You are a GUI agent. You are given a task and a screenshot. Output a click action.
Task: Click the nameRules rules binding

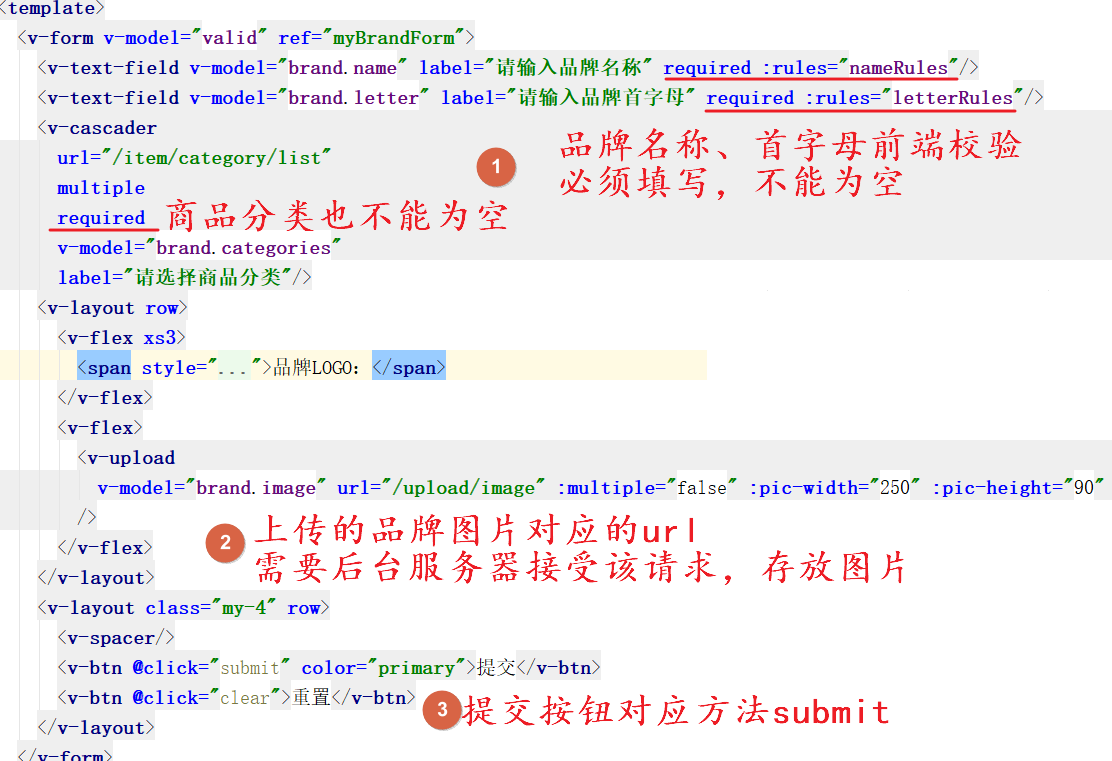[898, 68]
